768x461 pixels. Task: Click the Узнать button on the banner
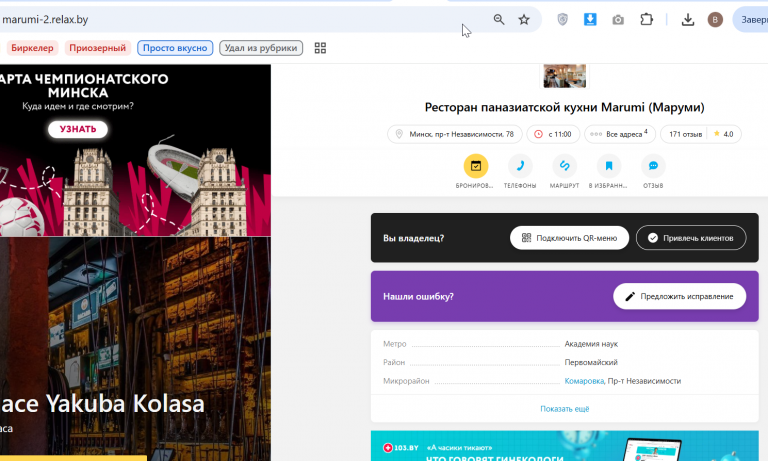point(78,129)
